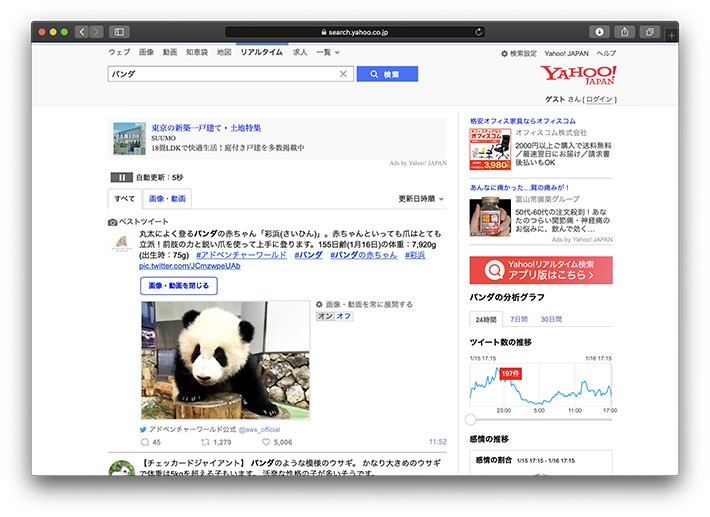Click the heart icon showing 5,006
This screenshot has width=710, height=517.
(266, 442)
